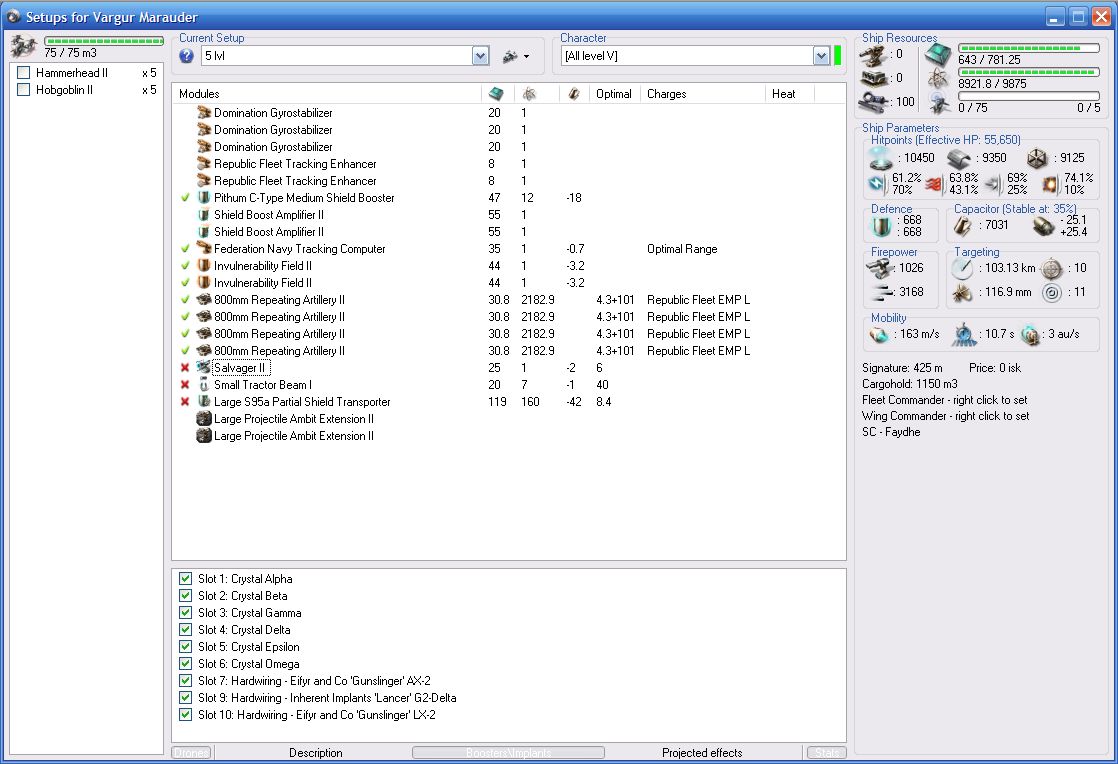This screenshot has width=1118, height=764.
Task: Click the Drones button at bottom
Action: tap(191, 753)
